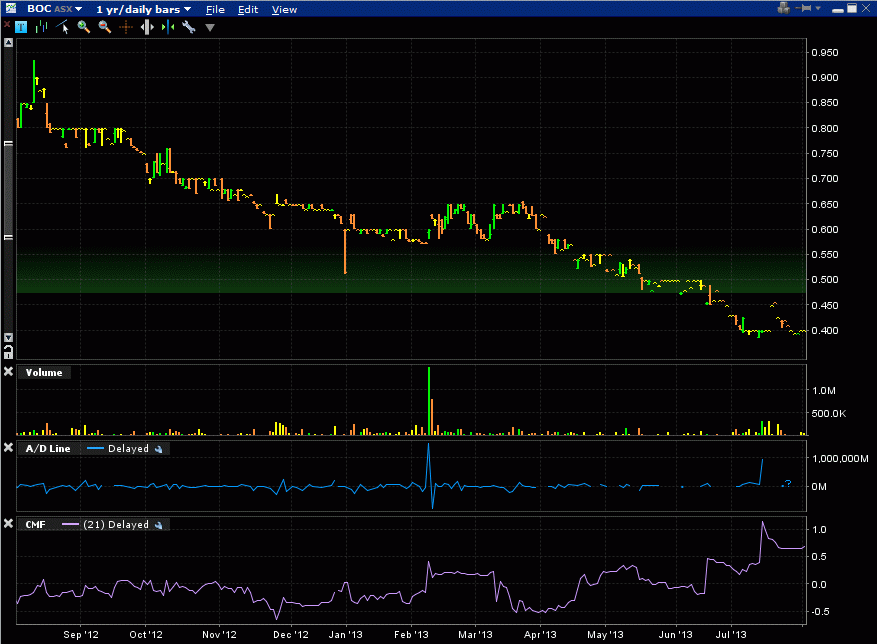The image size is (877, 644).
Task: Toggle the vertical scale lock icon
Action: point(9,350)
